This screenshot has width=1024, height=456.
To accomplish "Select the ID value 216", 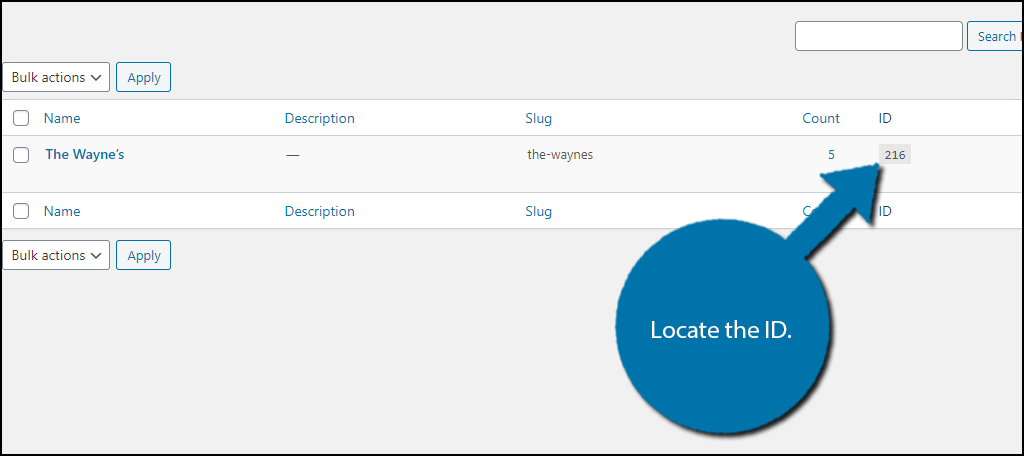I will pos(895,155).
